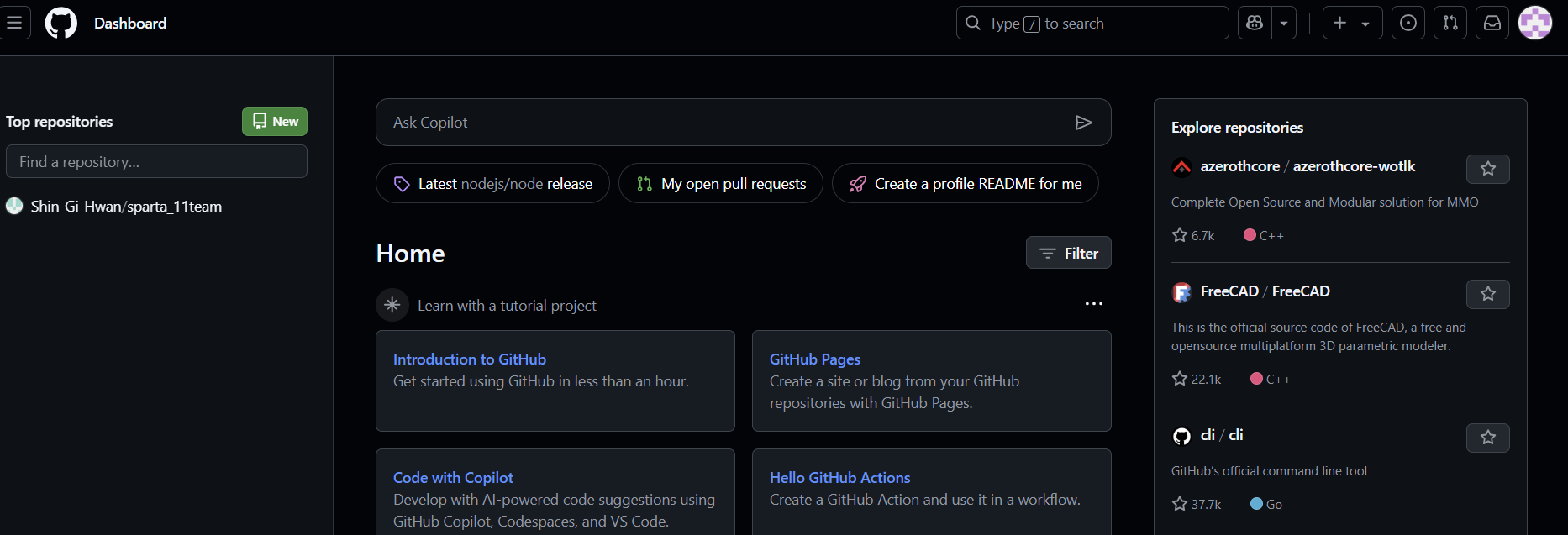The width and height of the screenshot is (1568, 535).
Task: Star the azerothcore-wotlk repository
Action: pos(1488,169)
